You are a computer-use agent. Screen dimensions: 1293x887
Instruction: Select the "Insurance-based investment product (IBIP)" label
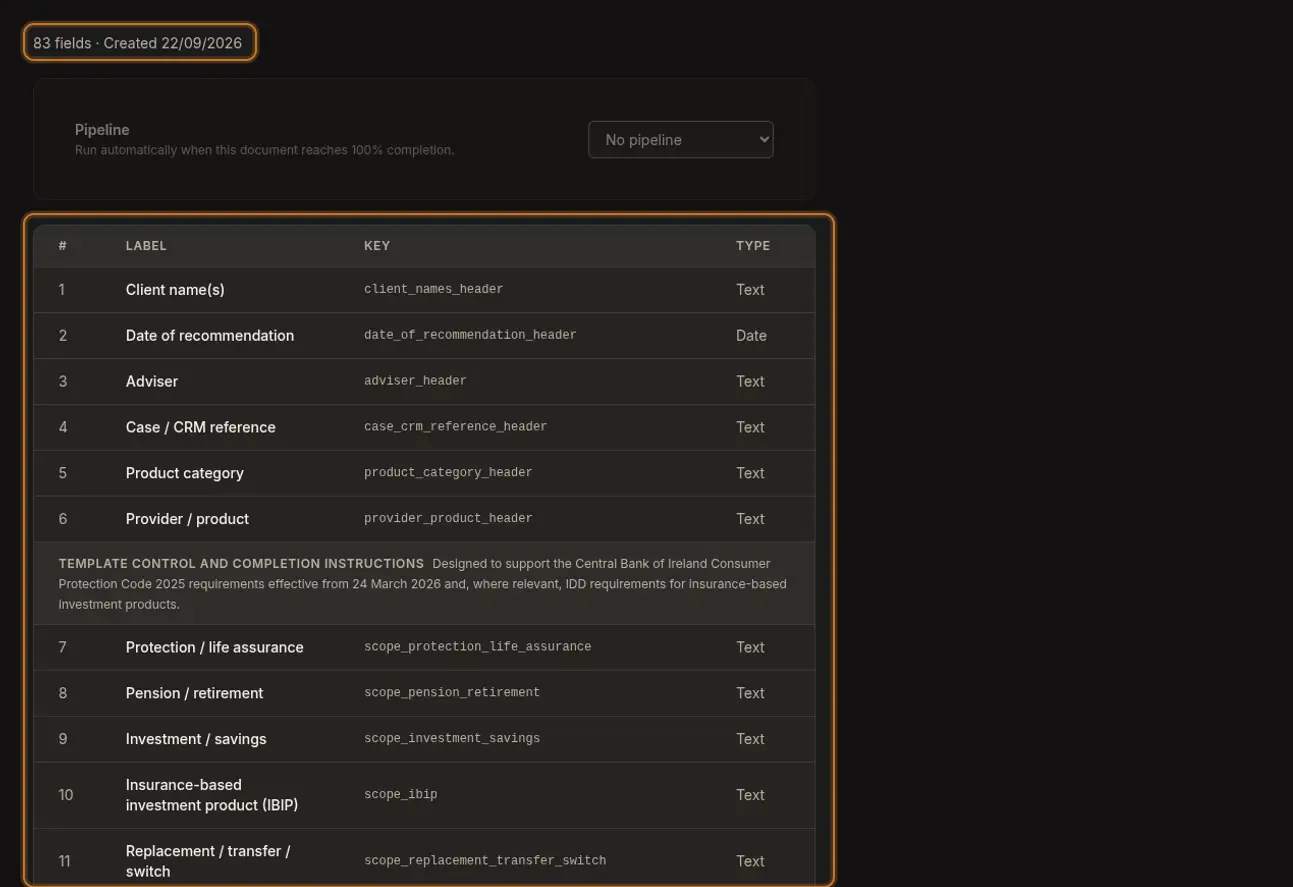[x=212, y=796]
